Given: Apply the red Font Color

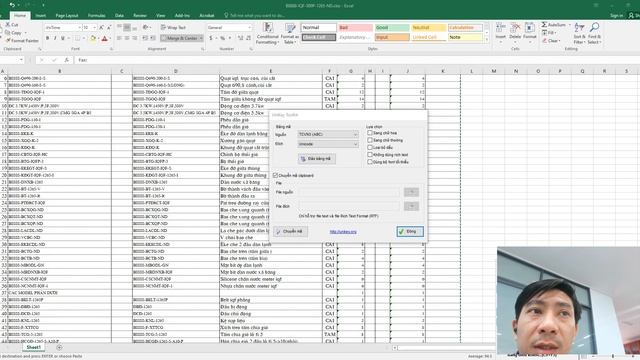Looking at the screenshot, I should [104, 38].
